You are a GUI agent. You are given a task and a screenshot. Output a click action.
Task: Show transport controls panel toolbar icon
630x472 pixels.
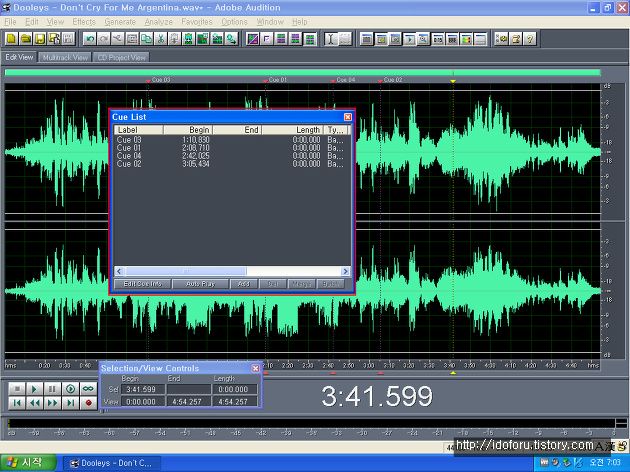coord(409,39)
